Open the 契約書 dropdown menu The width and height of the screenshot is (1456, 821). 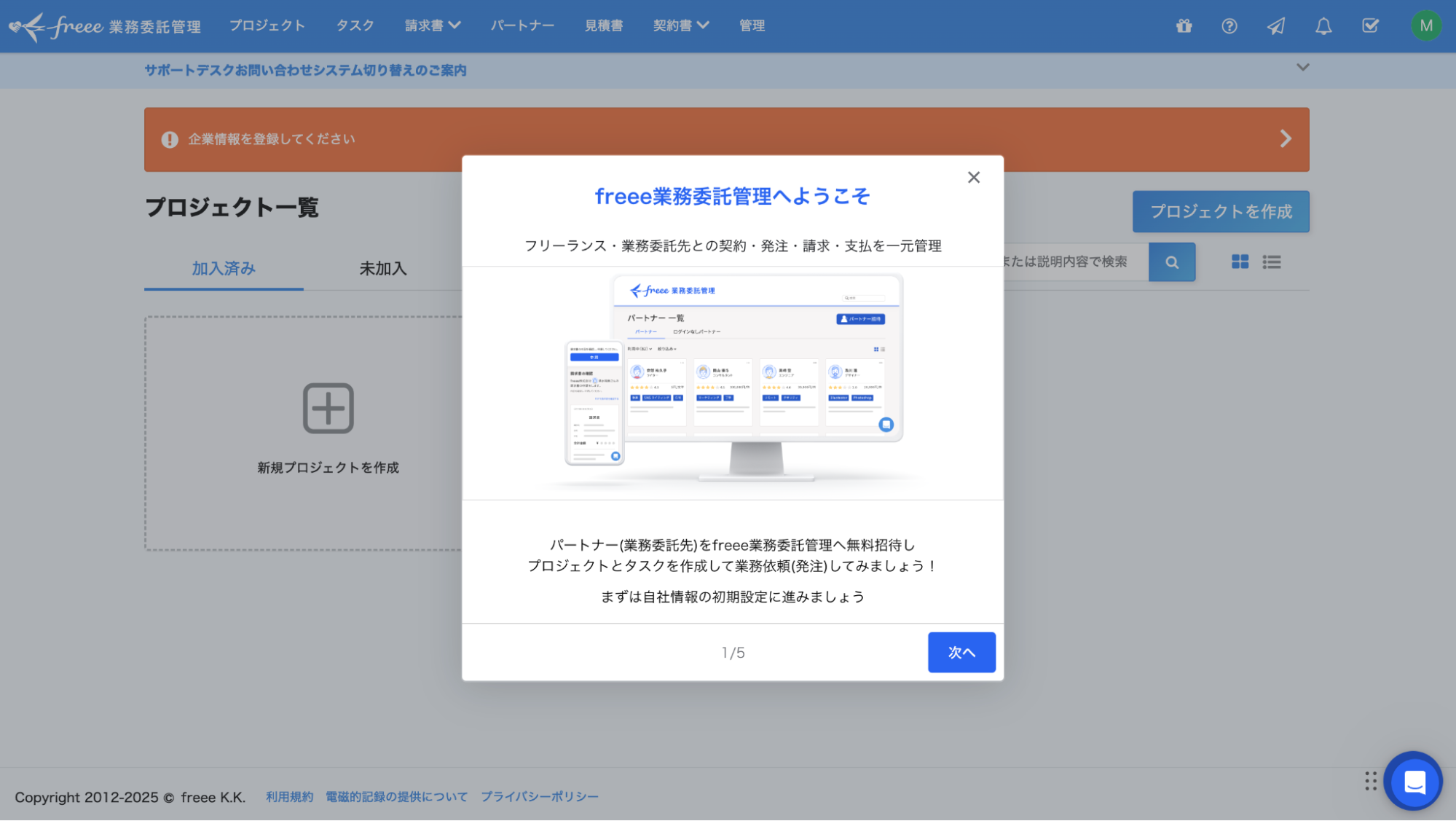(x=680, y=25)
